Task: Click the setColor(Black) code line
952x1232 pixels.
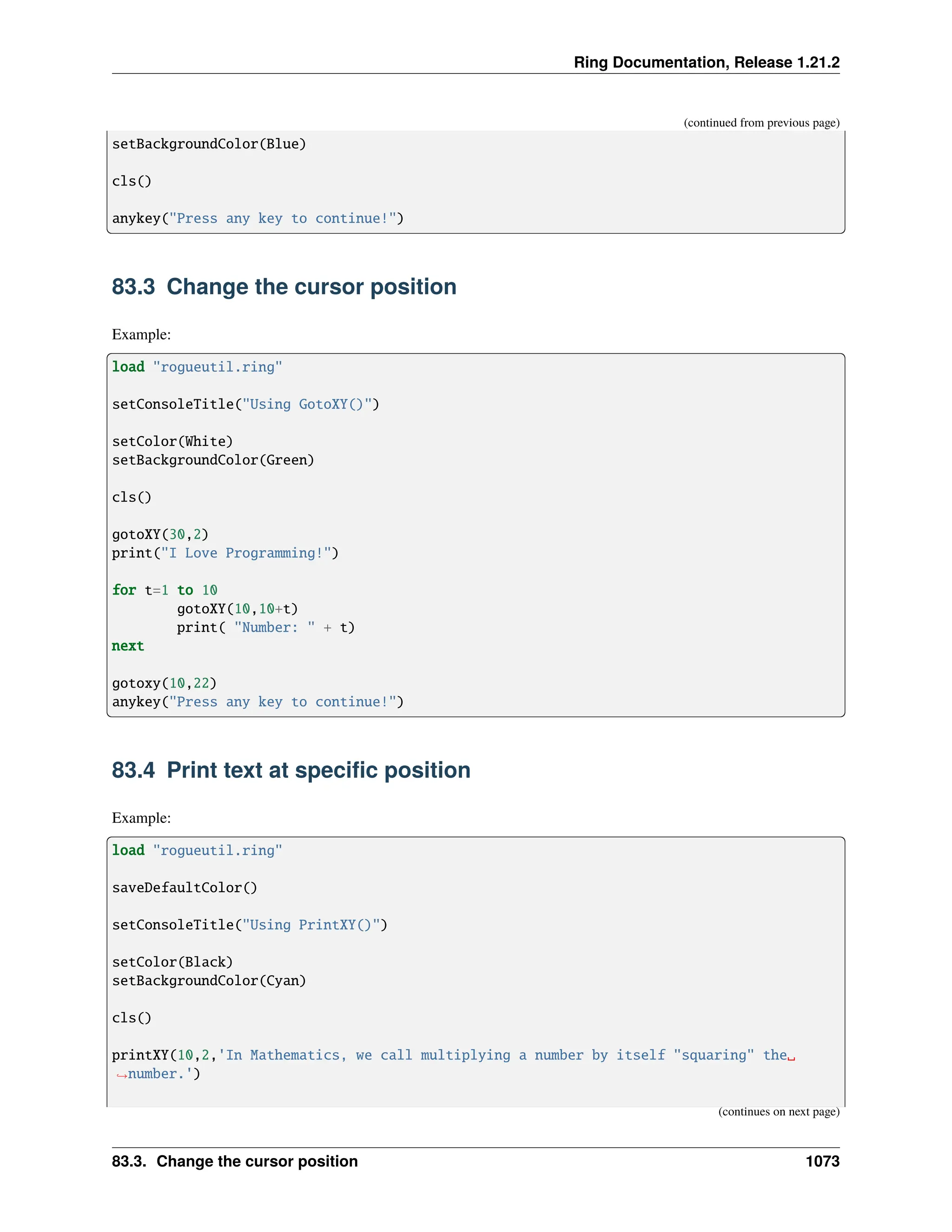Action: pyautogui.click(x=172, y=962)
